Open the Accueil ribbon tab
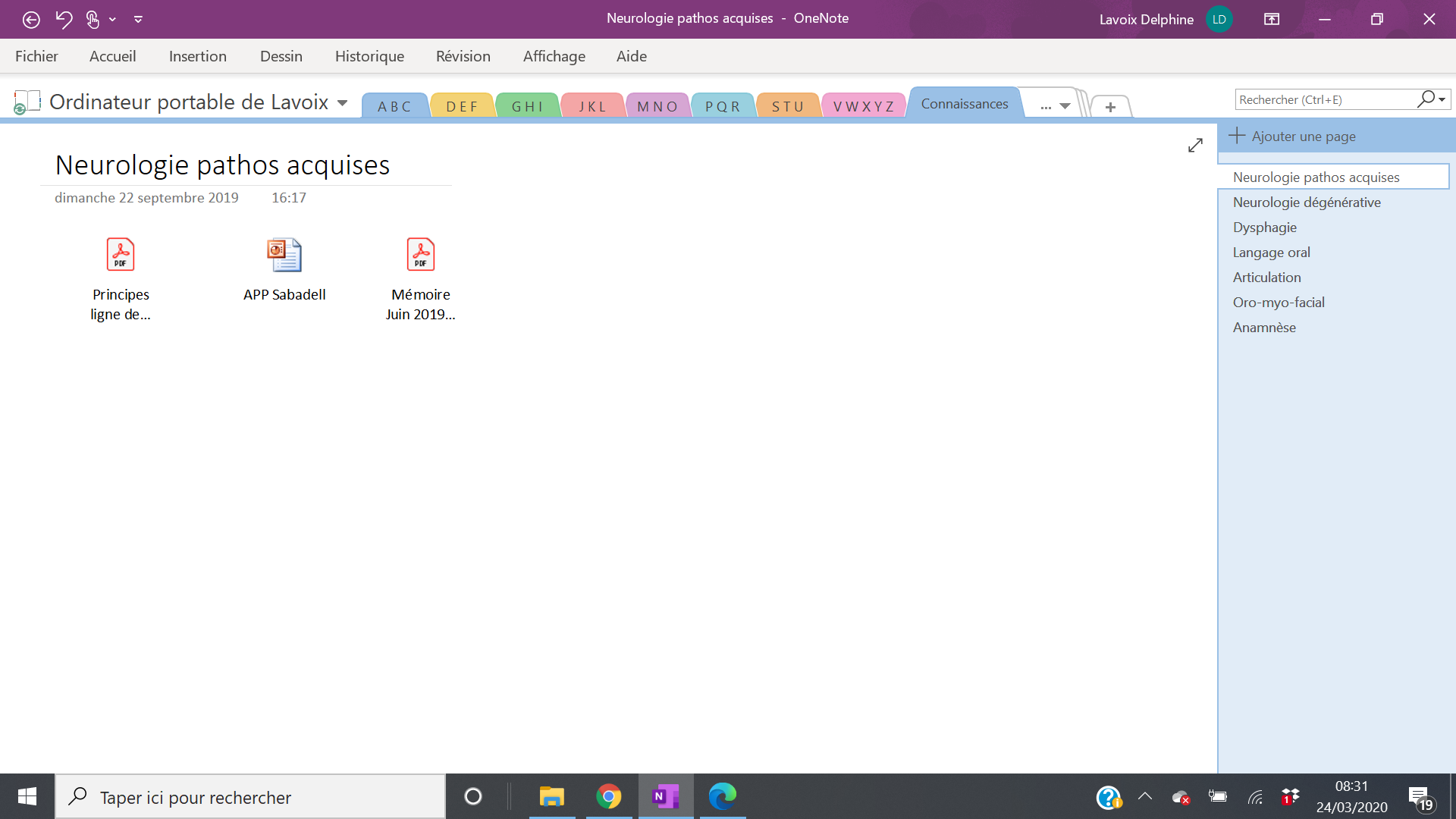This screenshot has height=819, width=1456. coord(113,56)
